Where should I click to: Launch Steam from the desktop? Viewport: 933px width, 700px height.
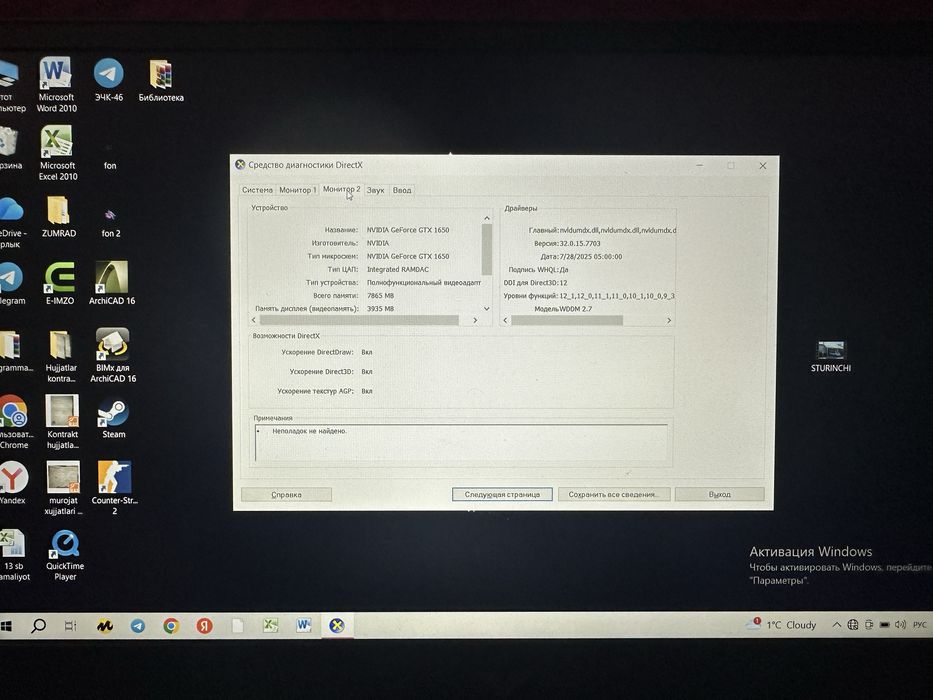(113, 417)
